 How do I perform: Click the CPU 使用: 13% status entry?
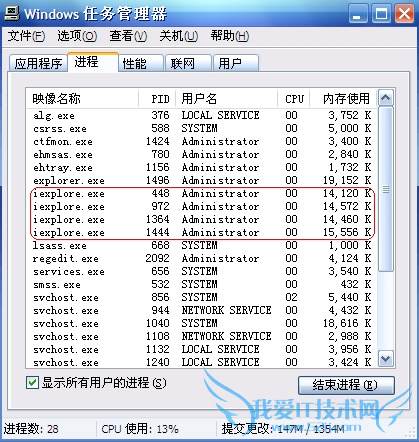[140, 429]
